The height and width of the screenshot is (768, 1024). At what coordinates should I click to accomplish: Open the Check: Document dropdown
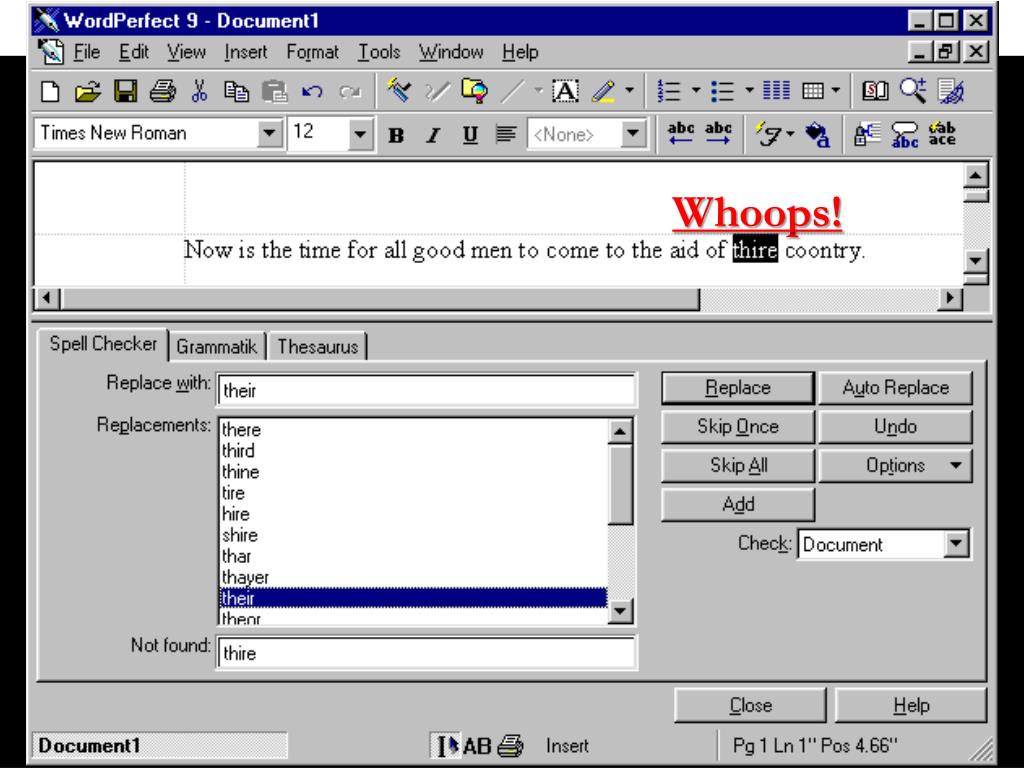point(956,543)
